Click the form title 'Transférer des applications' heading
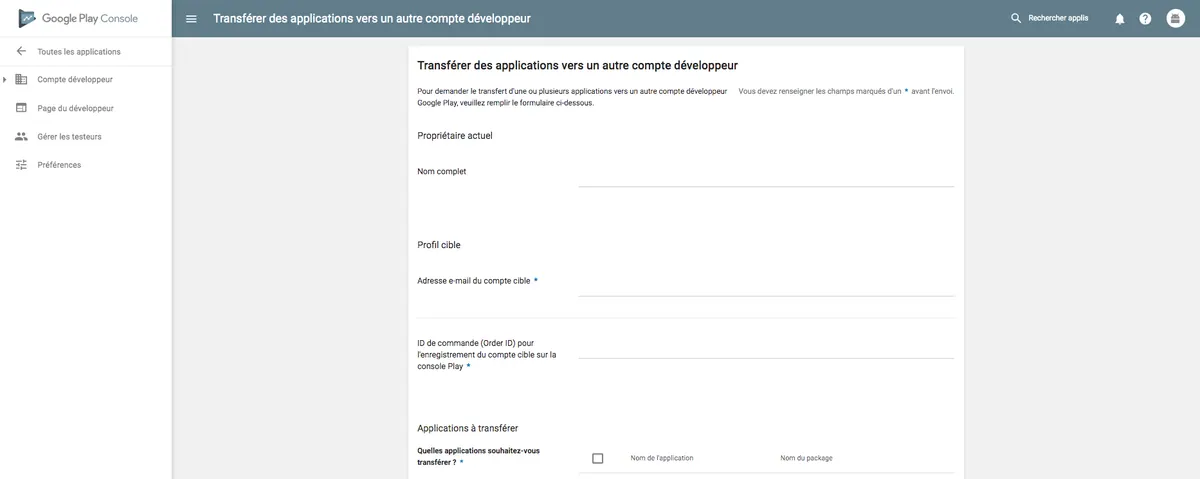Screen dimensions: 1200x479 point(577,66)
